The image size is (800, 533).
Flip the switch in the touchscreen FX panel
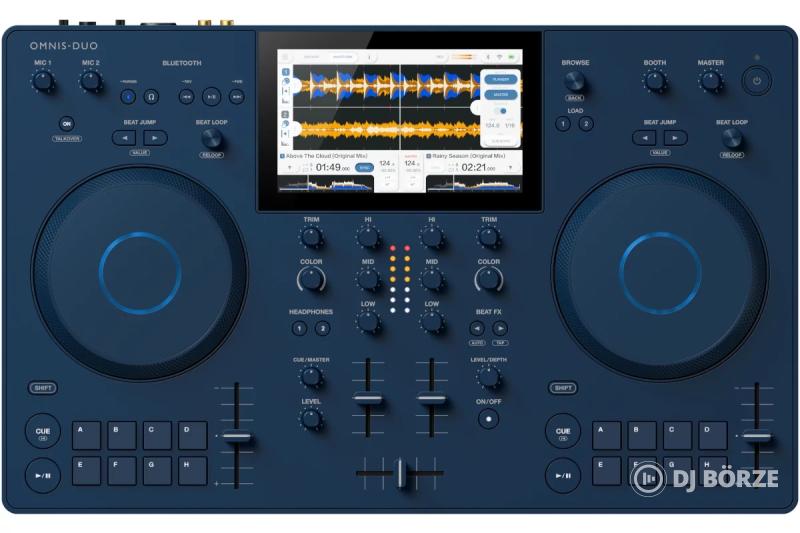pyautogui.click(x=501, y=111)
